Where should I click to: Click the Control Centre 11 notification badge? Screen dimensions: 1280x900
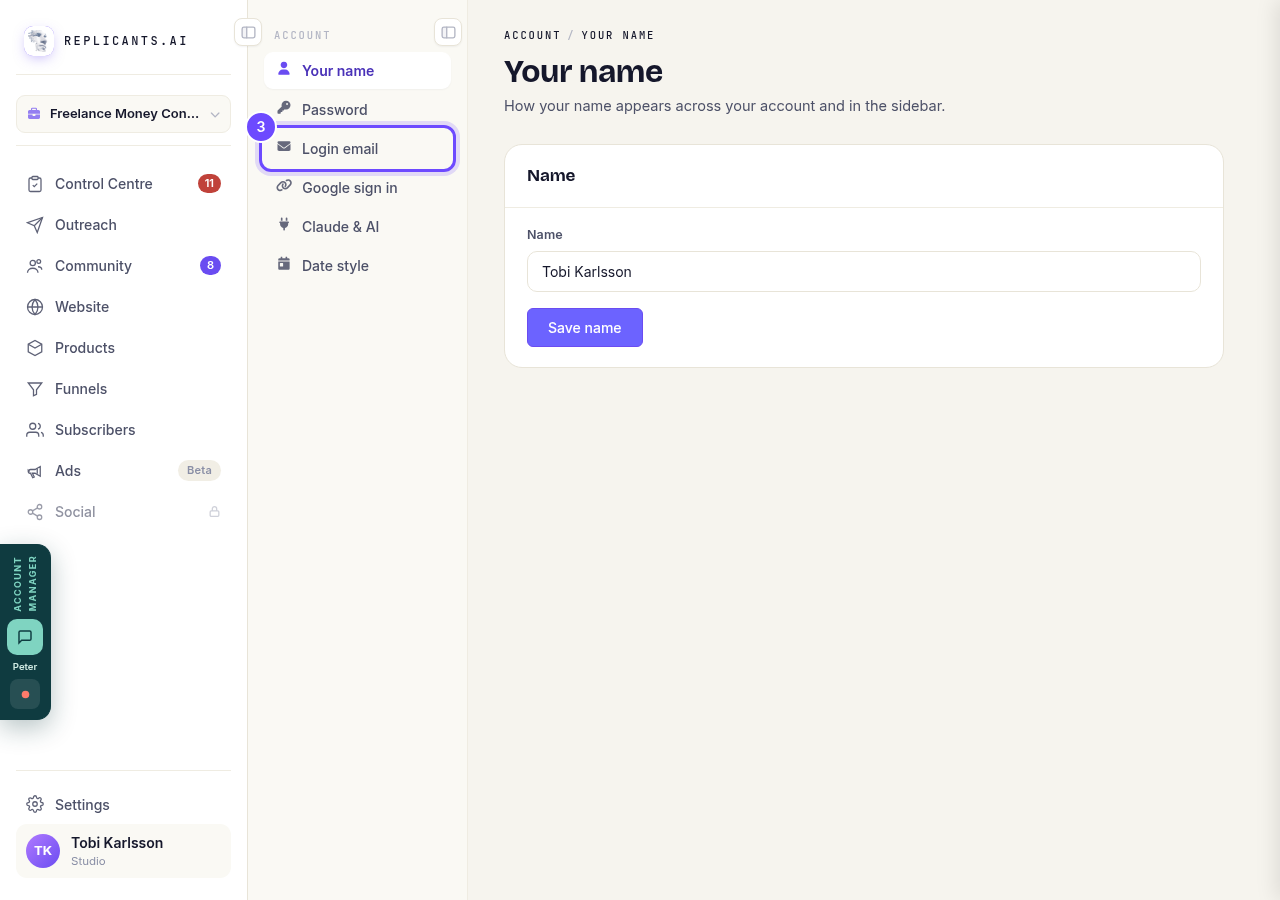coord(209,184)
